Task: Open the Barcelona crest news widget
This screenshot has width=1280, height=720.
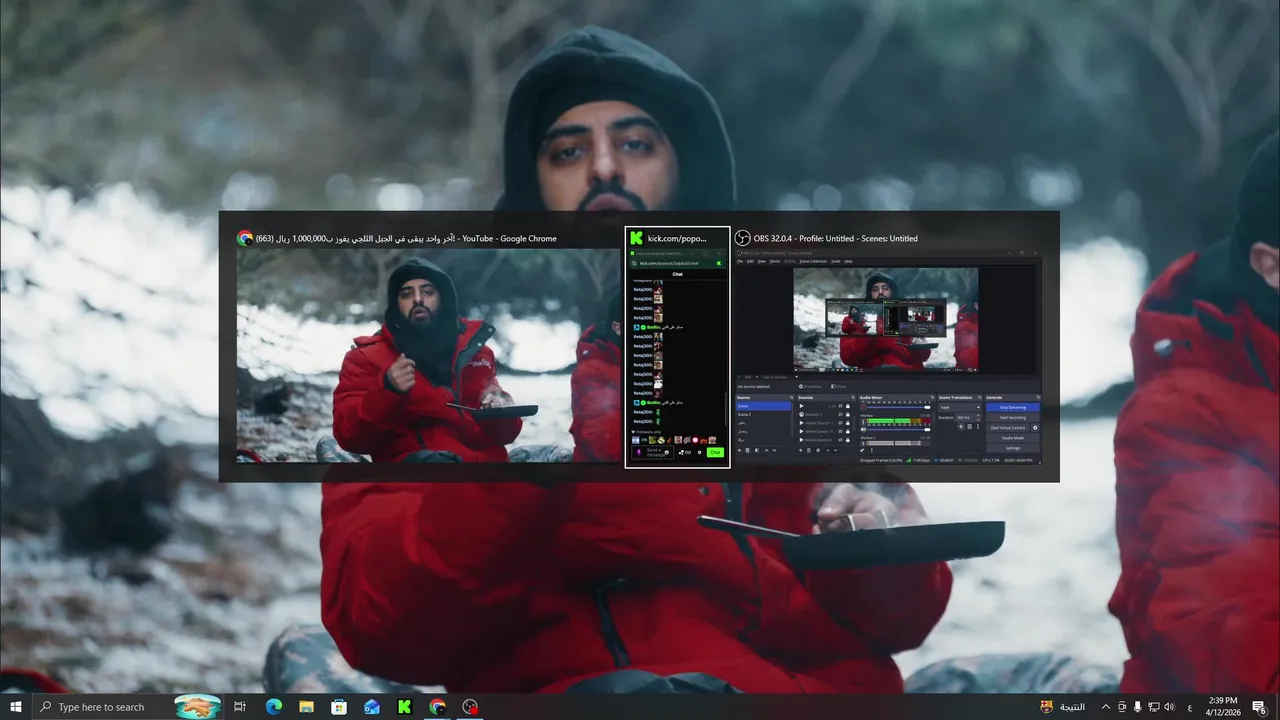Action: click(x=1062, y=707)
